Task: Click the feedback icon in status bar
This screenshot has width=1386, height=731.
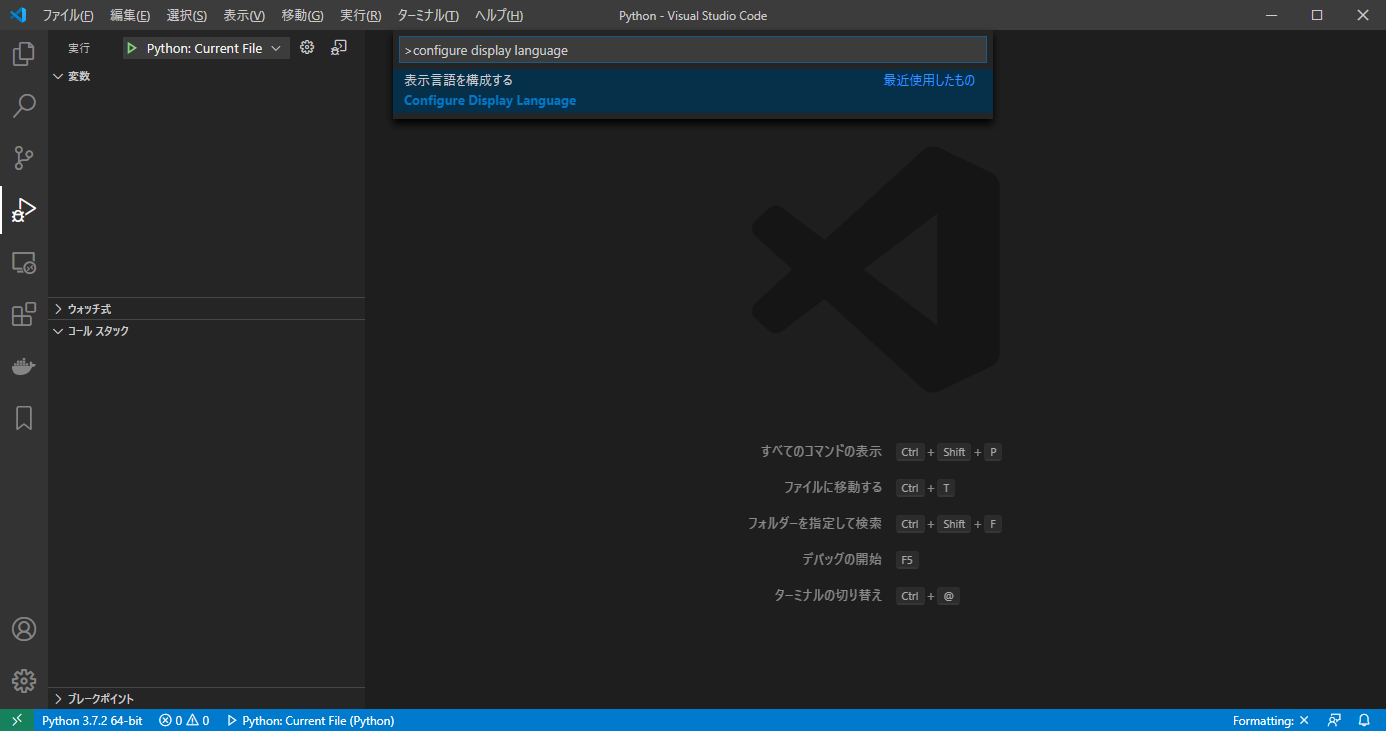Action: pyautogui.click(x=1334, y=720)
